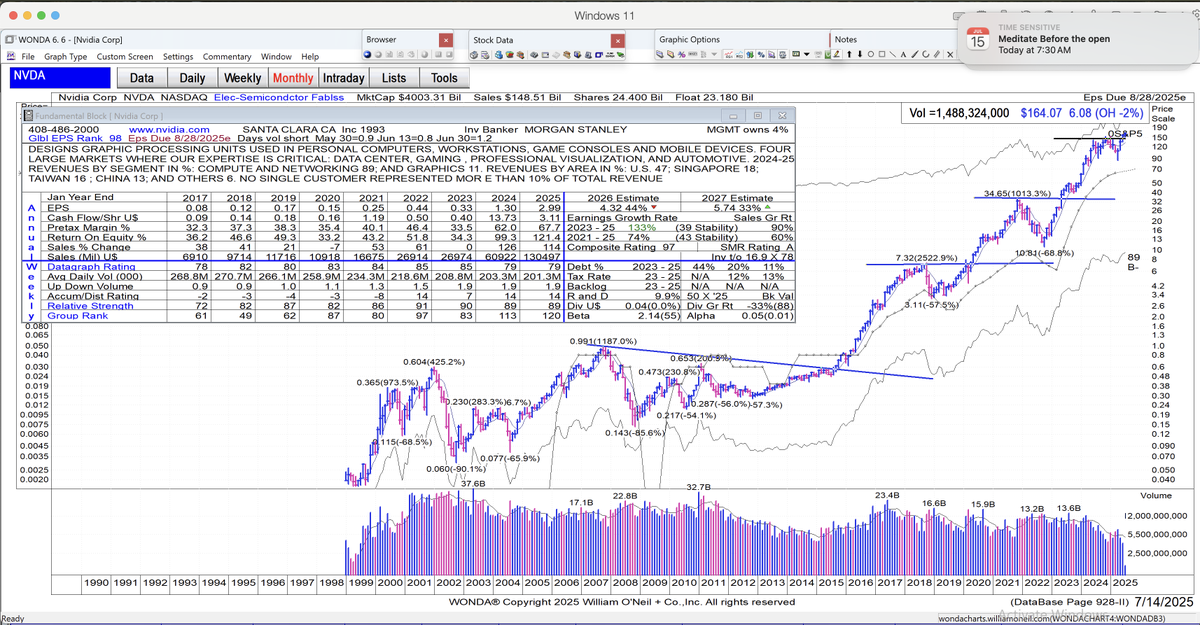This screenshot has height=625, width=1200.
Task: Click the X delete icon in Notes toolbar
Action: tap(950, 54)
